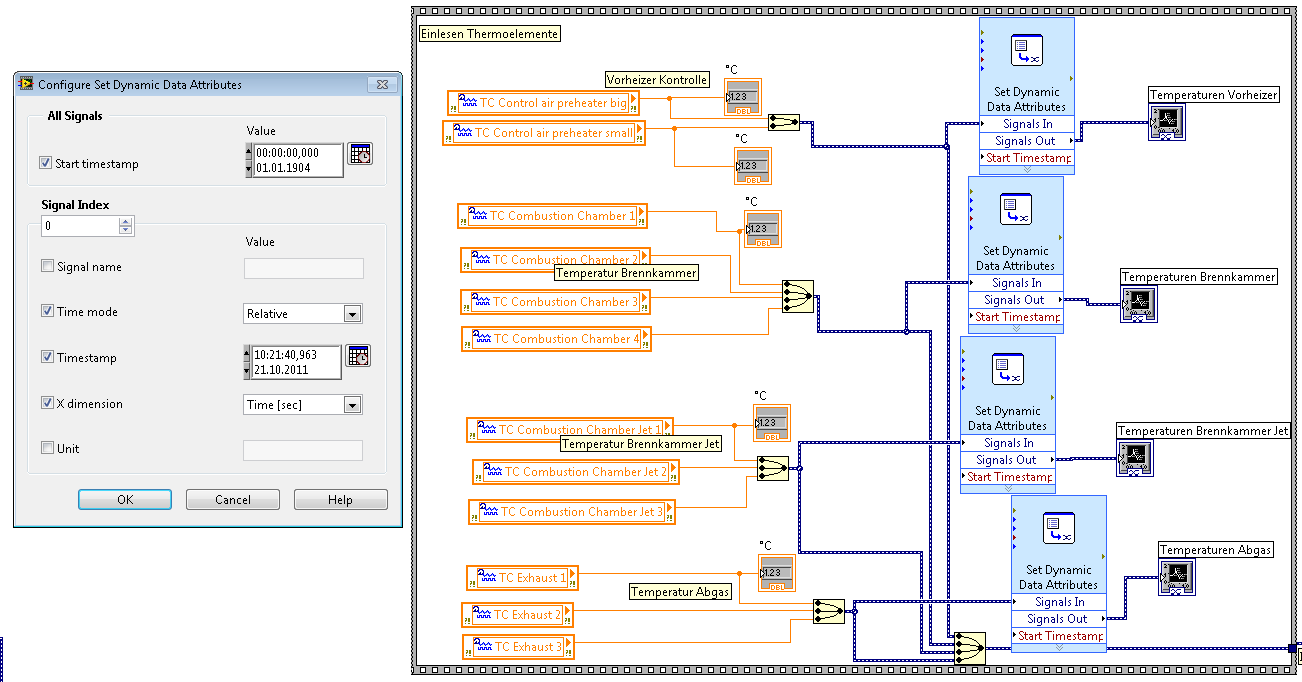
Task: Toggle the Timestamp checkbox under Signal Index
Action: pos(47,357)
